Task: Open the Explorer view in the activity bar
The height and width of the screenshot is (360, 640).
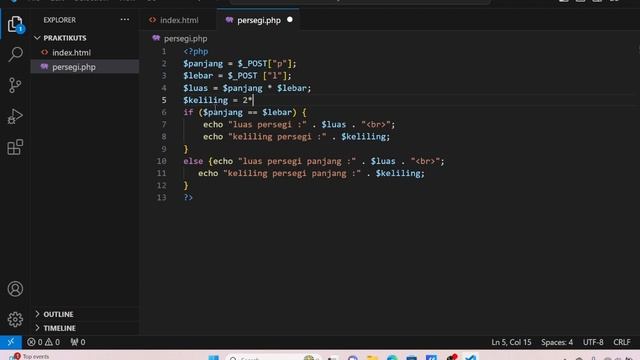Action: [x=16, y=24]
